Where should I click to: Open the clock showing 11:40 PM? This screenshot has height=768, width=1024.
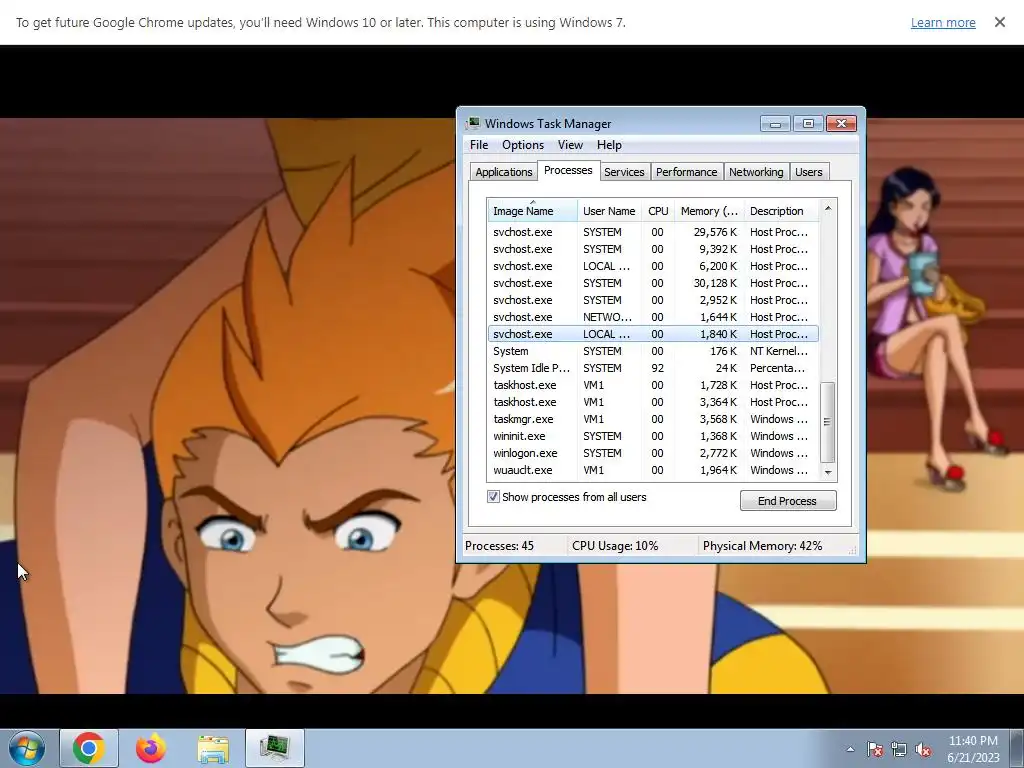973,749
